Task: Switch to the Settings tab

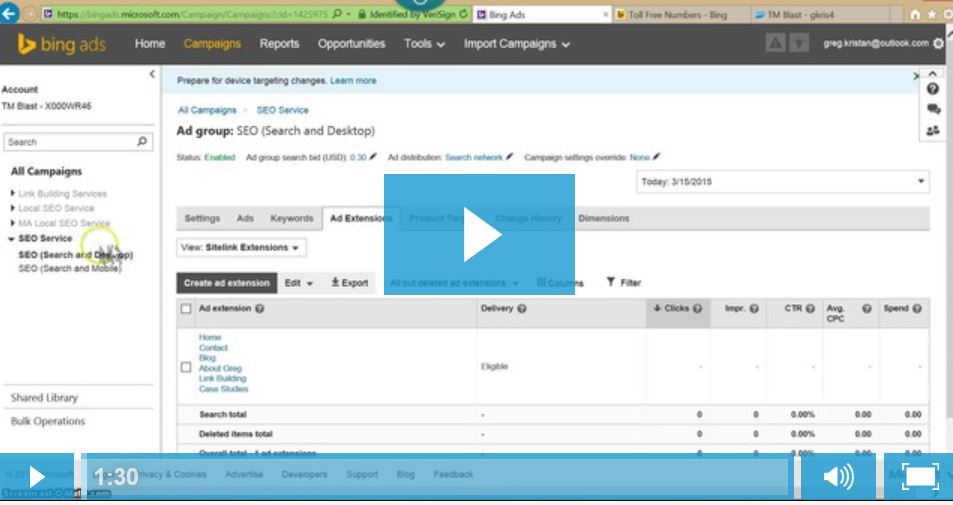Action: pos(202,218)
